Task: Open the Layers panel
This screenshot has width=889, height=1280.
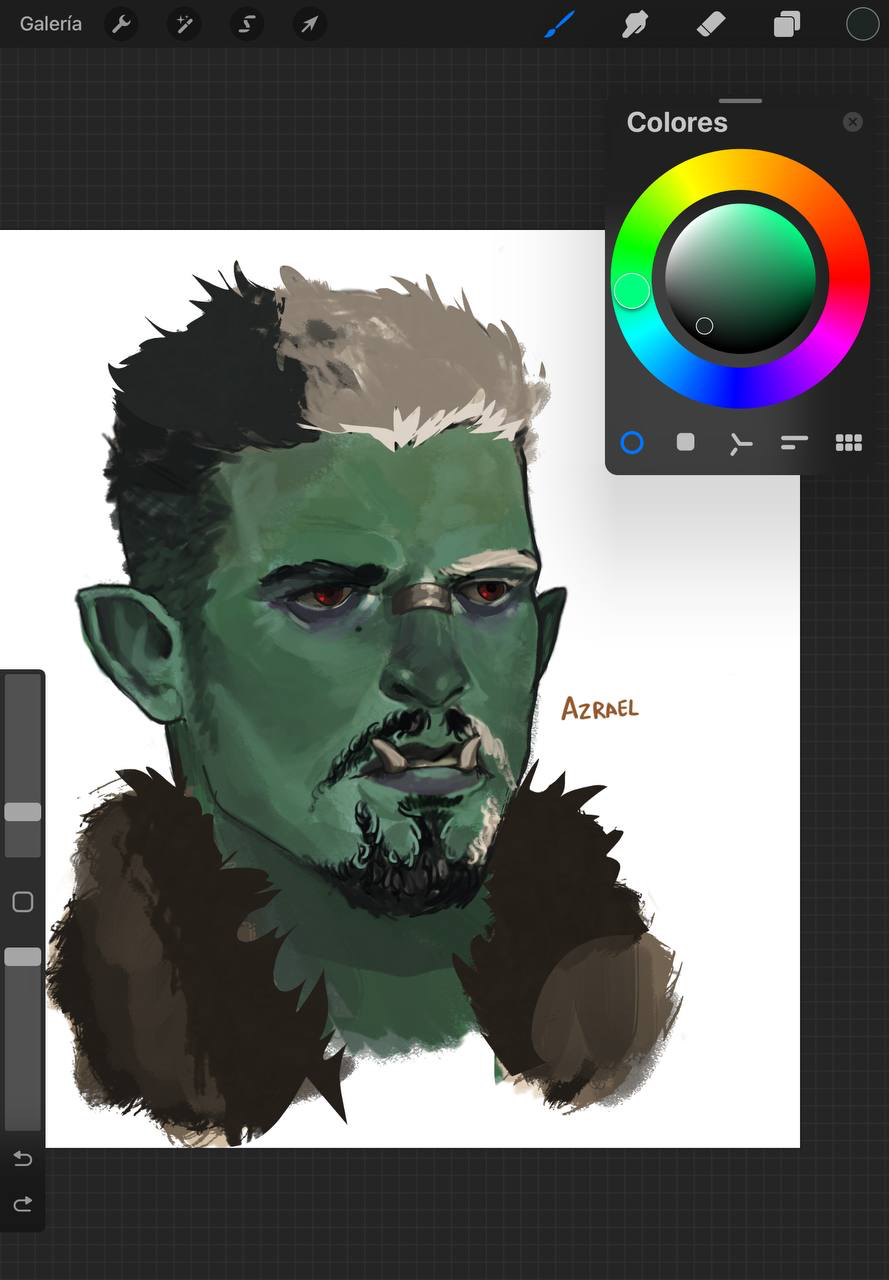Action: 787,24
